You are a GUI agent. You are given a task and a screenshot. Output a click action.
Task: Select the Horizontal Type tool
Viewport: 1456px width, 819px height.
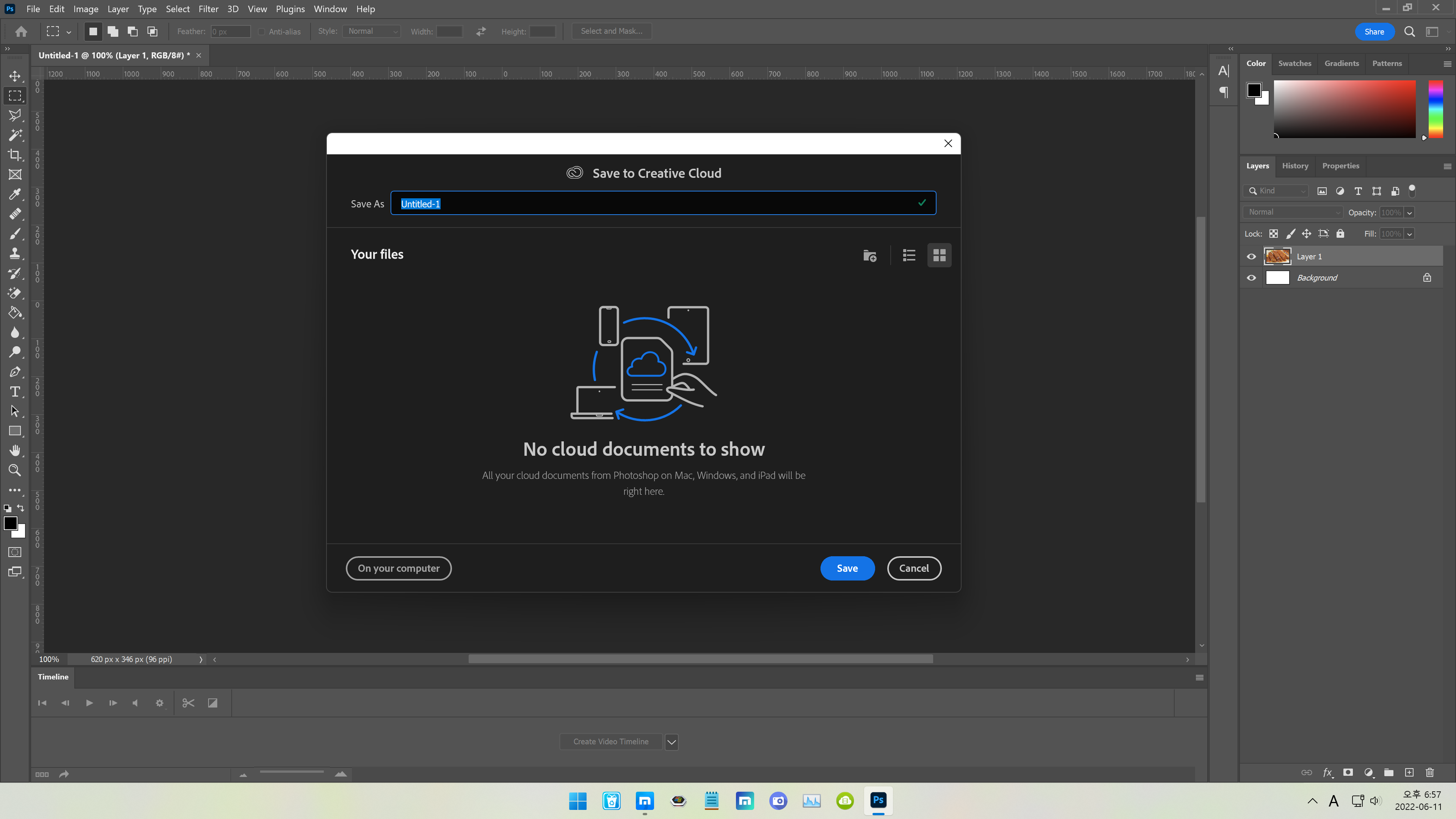tap(15, 392)
